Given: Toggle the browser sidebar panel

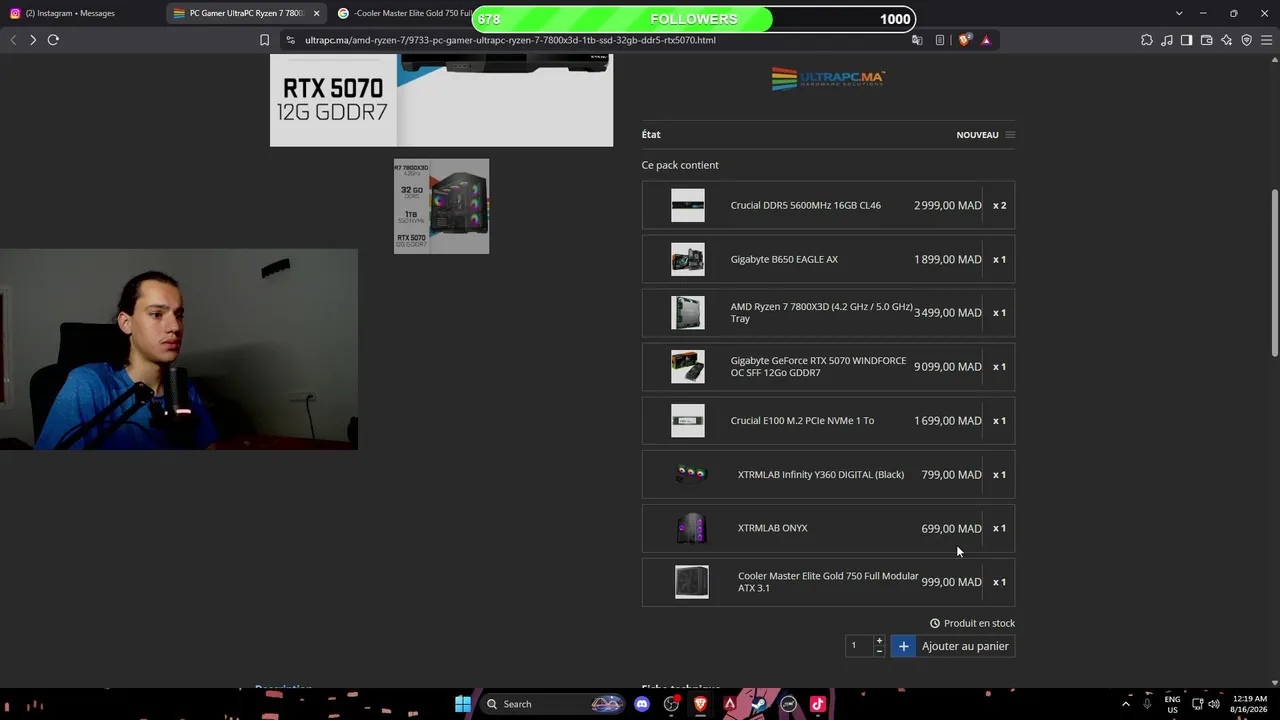Looking at the screenshot, I should coord(1187,40).
